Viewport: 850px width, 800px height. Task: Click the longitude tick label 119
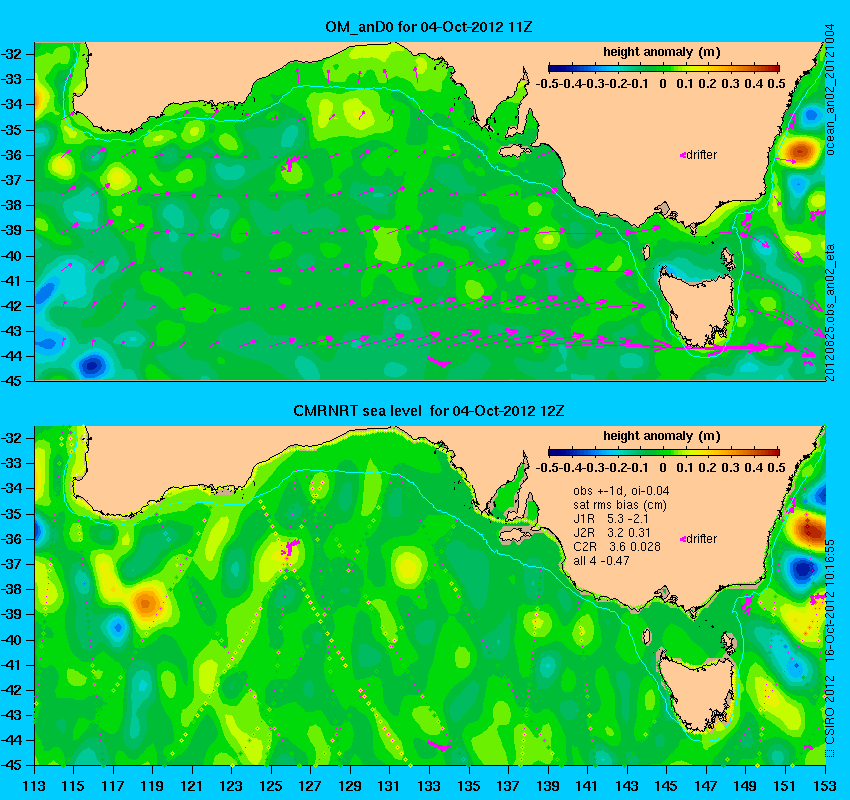pos(153,786)
